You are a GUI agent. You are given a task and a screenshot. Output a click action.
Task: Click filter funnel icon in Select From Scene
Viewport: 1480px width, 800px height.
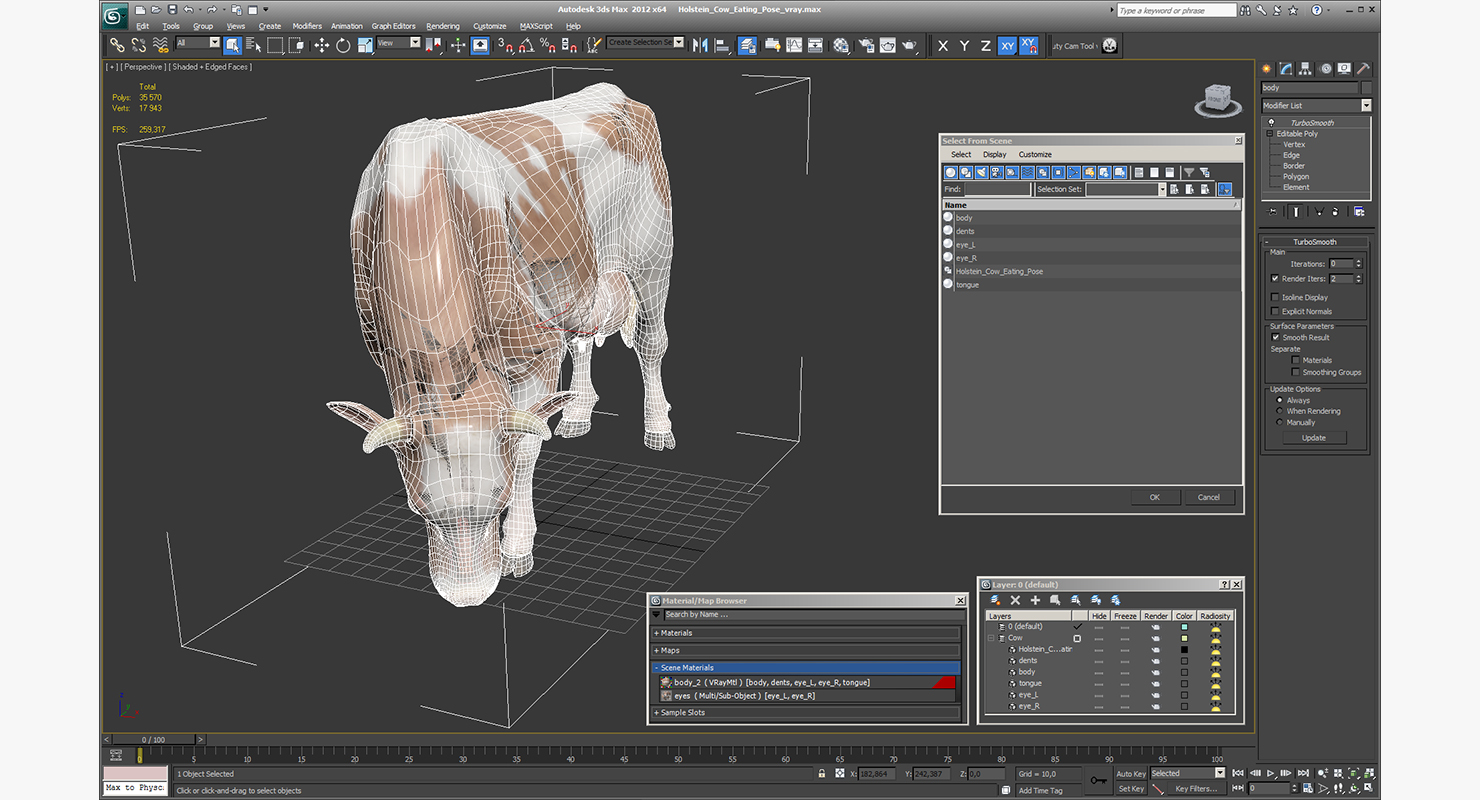tap(1188, 172)
